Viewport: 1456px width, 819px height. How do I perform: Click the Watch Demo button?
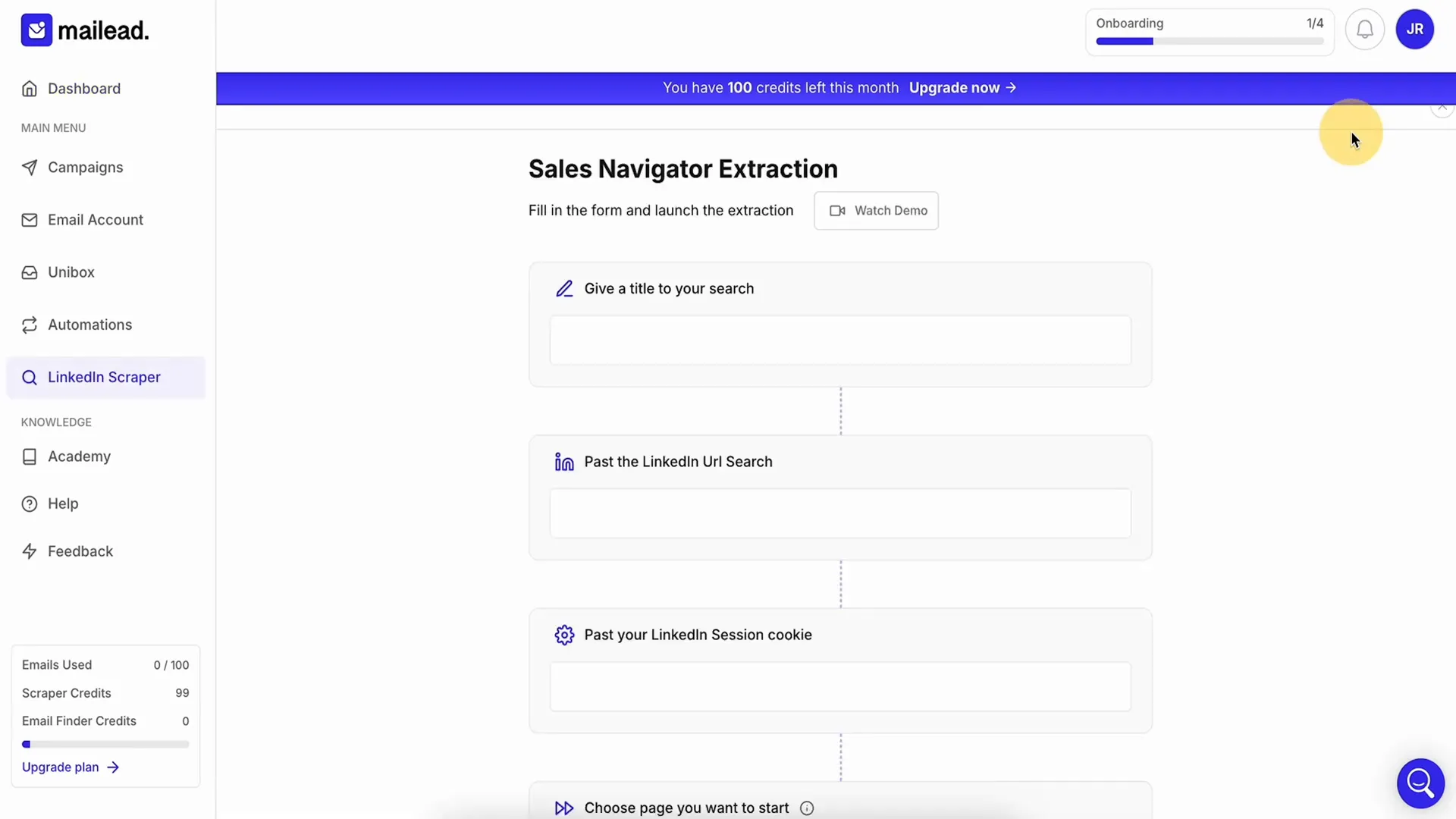point(876,211)
